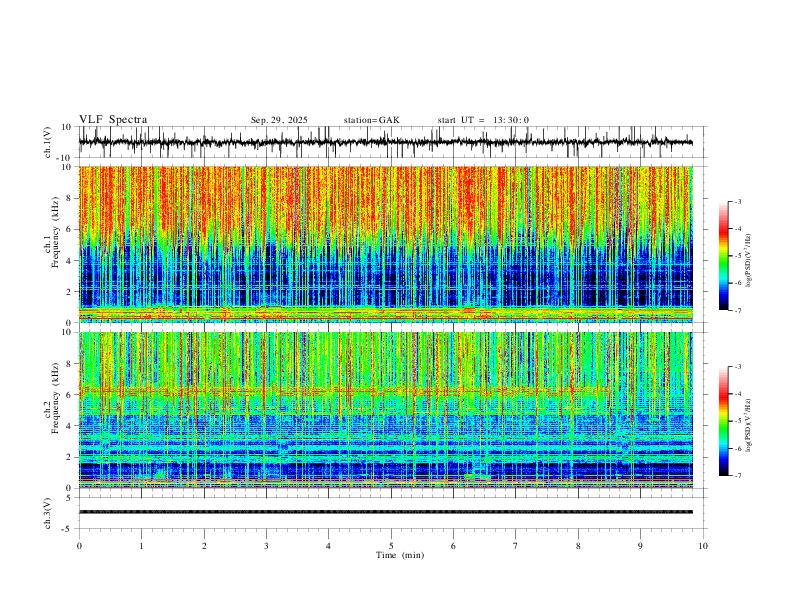This screenshot has height=612, width=792.
Task: Click the "6" tick on the time axis
Action: (453, 546)
